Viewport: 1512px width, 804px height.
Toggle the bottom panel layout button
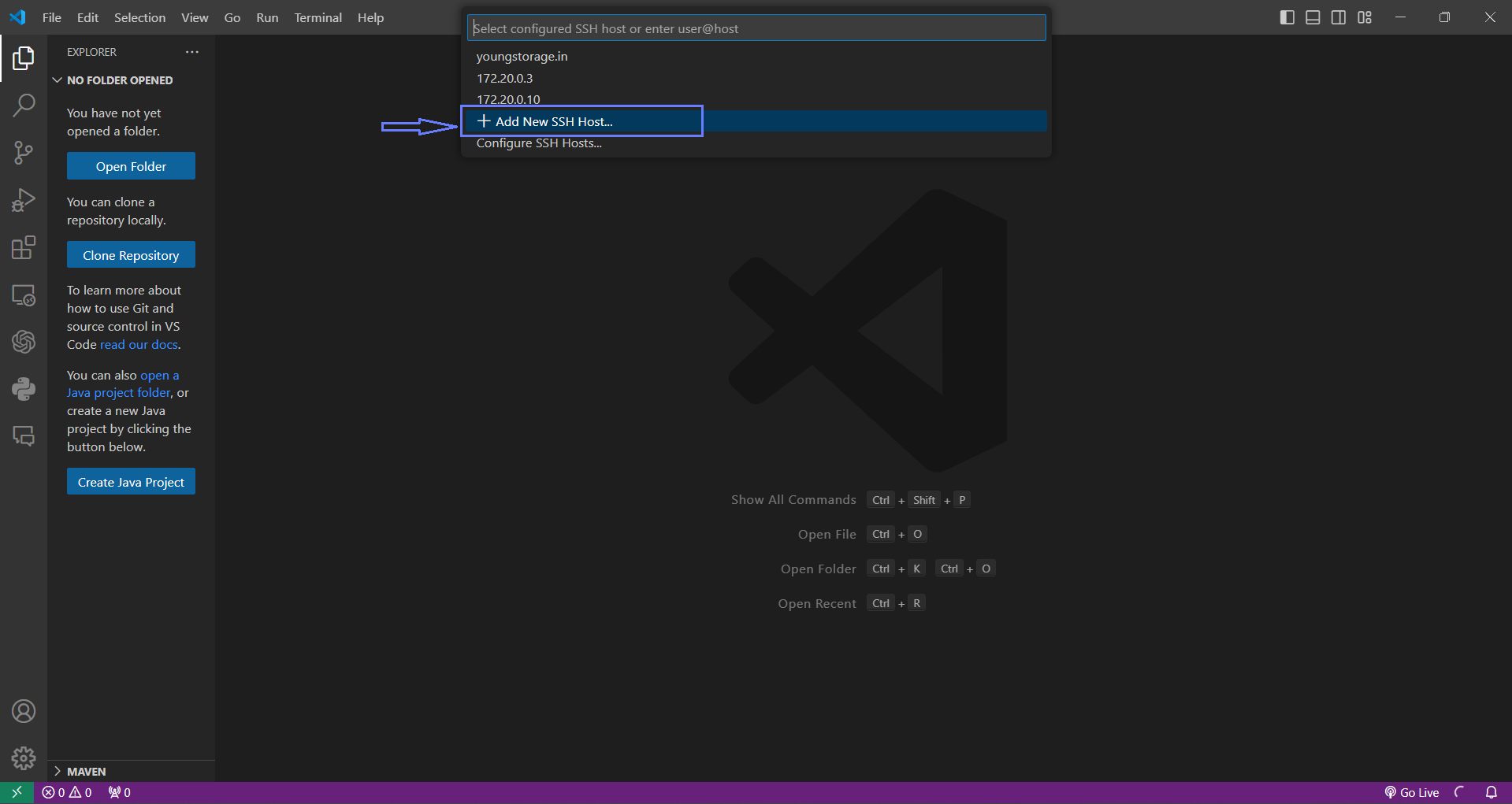click(x=1313, y=17)
